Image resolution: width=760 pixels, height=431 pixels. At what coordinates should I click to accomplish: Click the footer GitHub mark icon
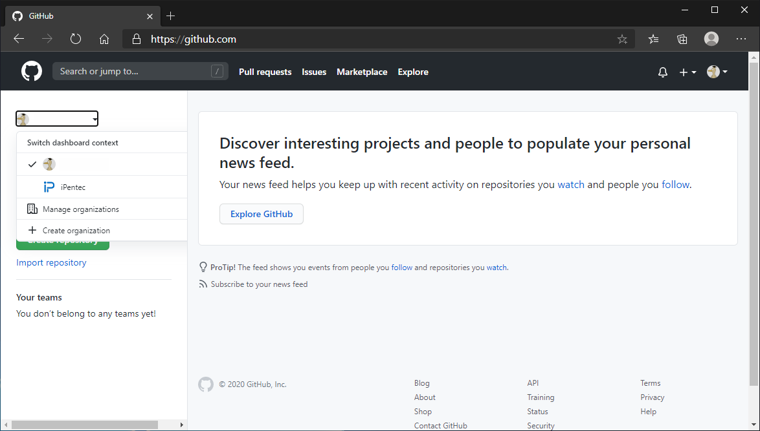click(206, 384)
